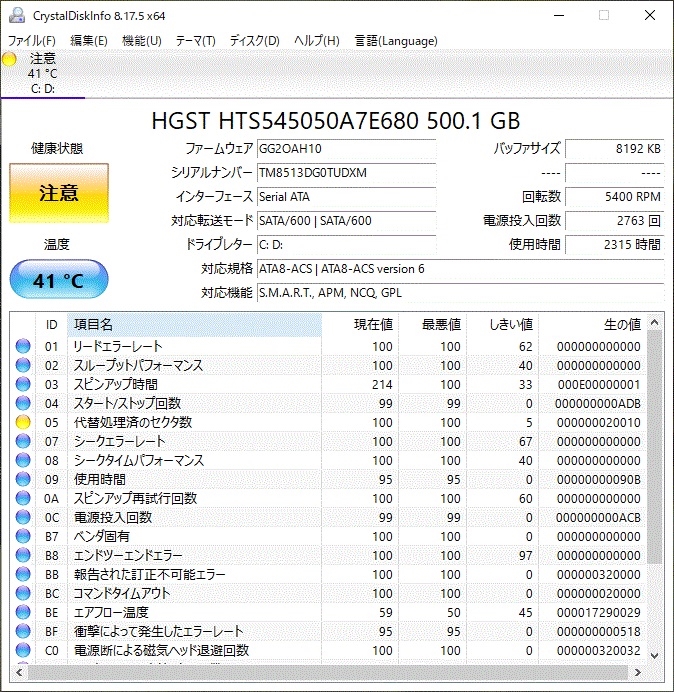Click status circle for ID B8 エンドツーエンドエラー
This screenshot has height=692, width=674.
pos(23,555)
